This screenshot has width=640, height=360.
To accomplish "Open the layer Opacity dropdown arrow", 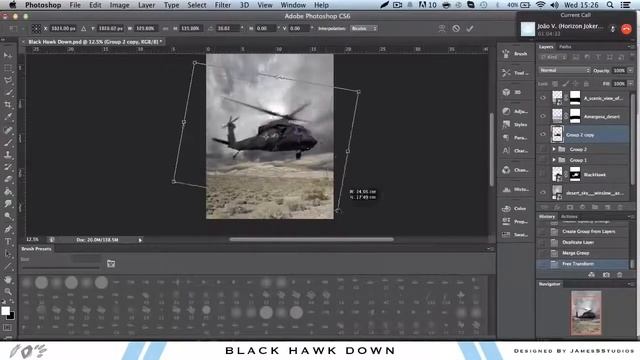I will click(630, 70).
